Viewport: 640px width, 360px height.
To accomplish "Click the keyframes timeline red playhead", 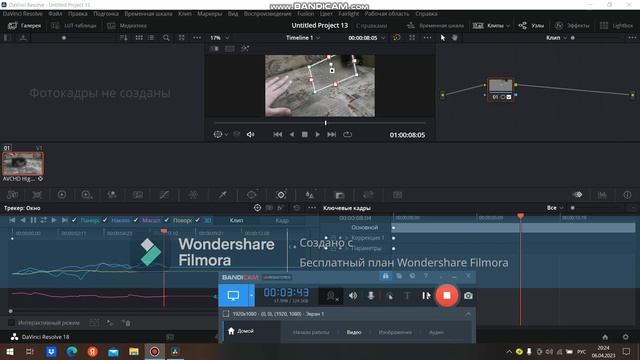I will click(520, 216).
